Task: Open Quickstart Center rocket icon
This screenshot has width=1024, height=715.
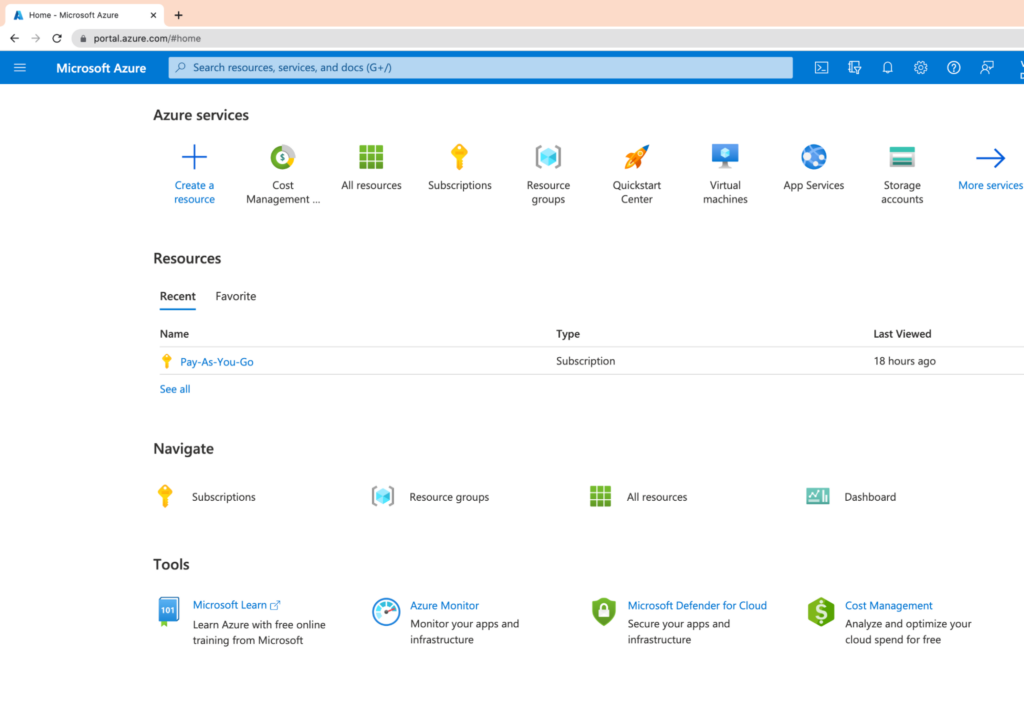Action: [x=636, y=158]
